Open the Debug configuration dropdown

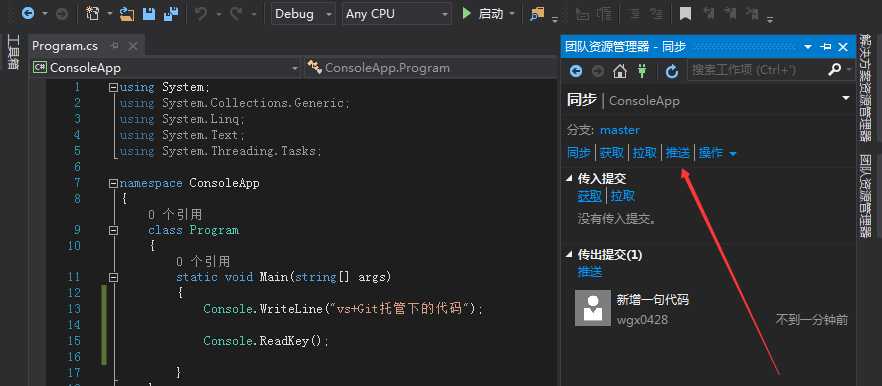point(304,14)
